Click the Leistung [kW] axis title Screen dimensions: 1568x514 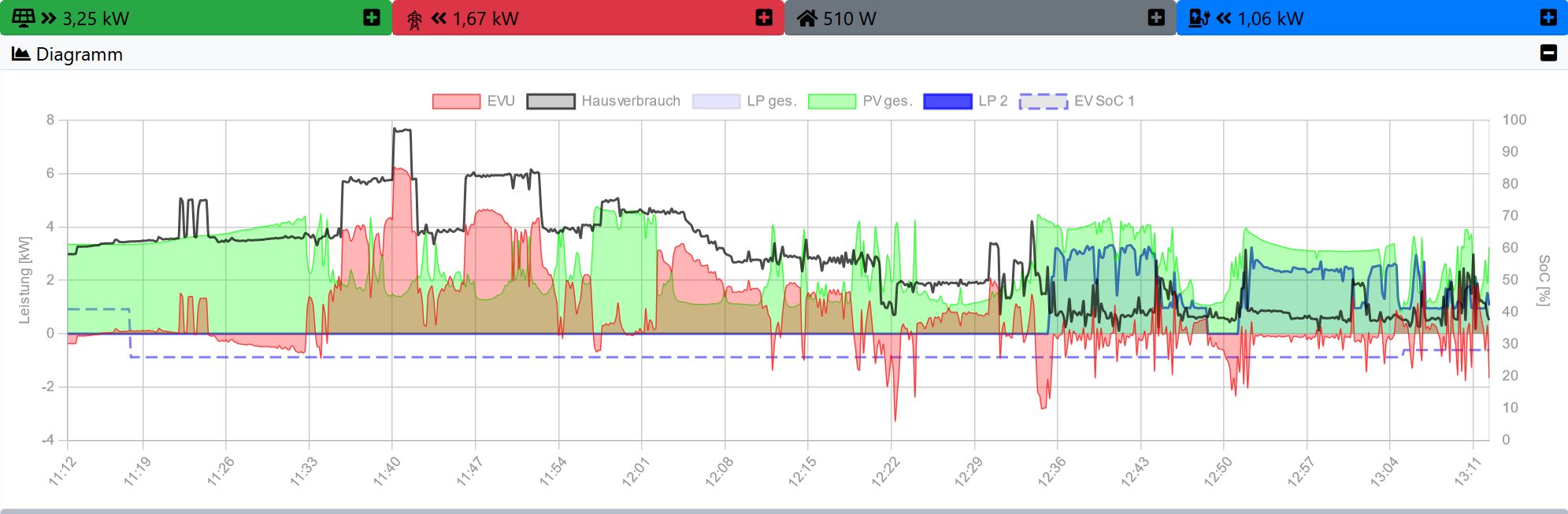pos(24,279)
